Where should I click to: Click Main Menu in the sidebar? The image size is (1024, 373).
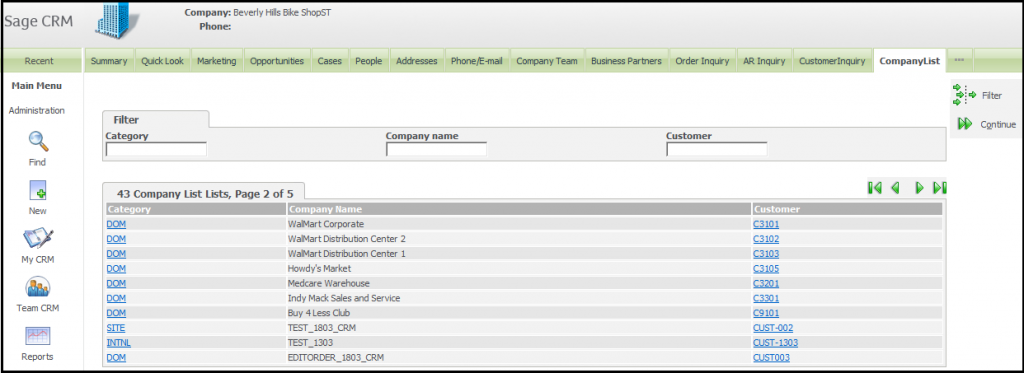click(37, 86)
